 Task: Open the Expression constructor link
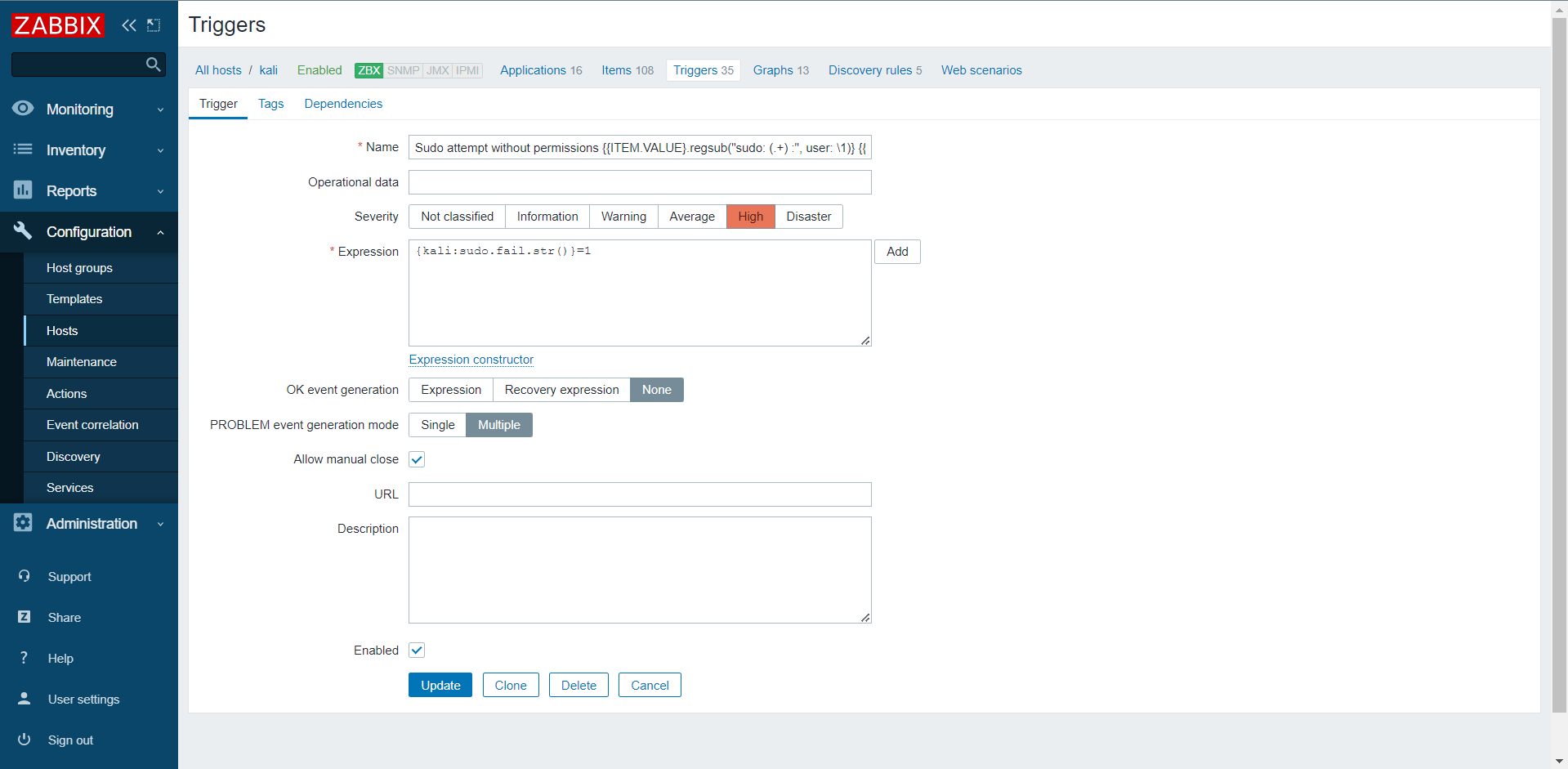tap(471, 360)
